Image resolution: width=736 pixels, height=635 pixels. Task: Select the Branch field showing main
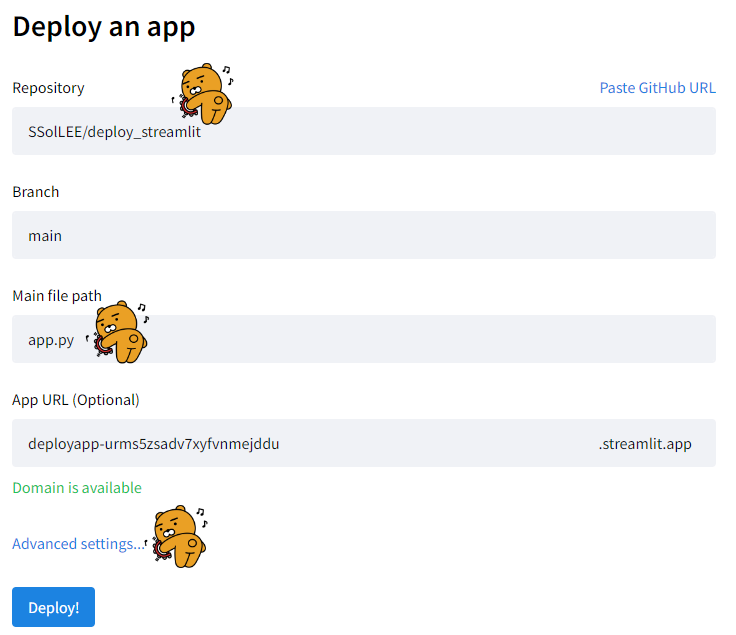pyautogui.click(x=364, y=235)
